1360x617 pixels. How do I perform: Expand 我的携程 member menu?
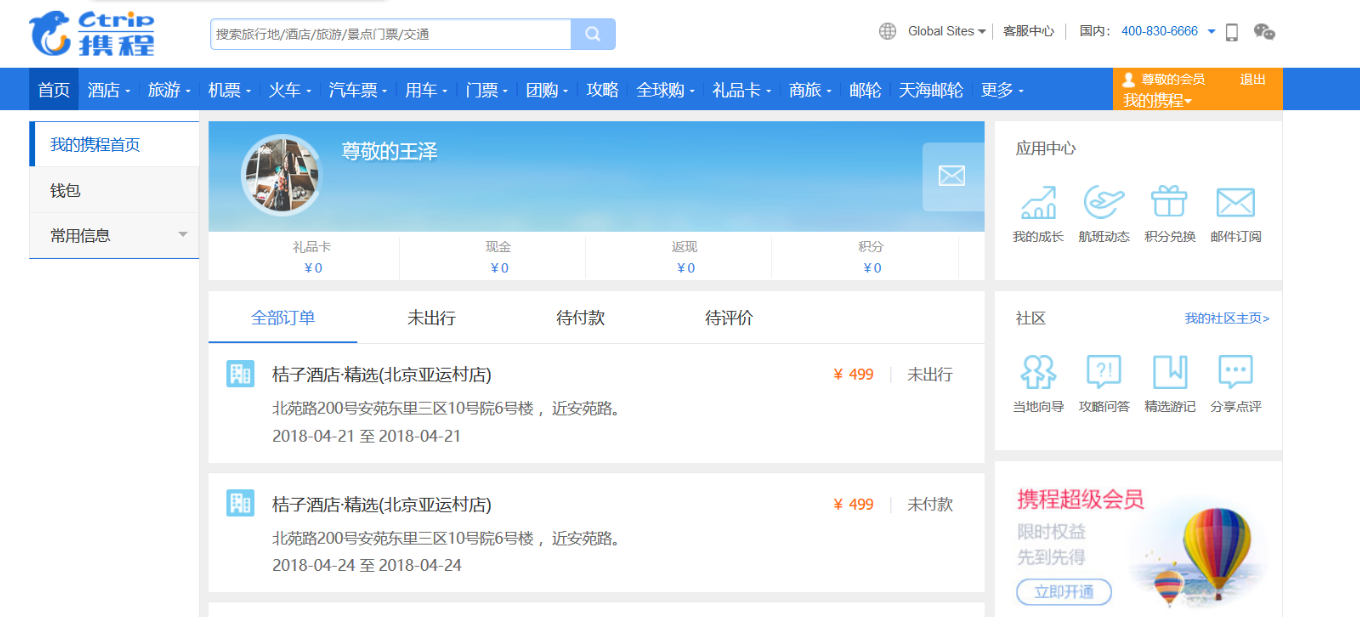1157,100
